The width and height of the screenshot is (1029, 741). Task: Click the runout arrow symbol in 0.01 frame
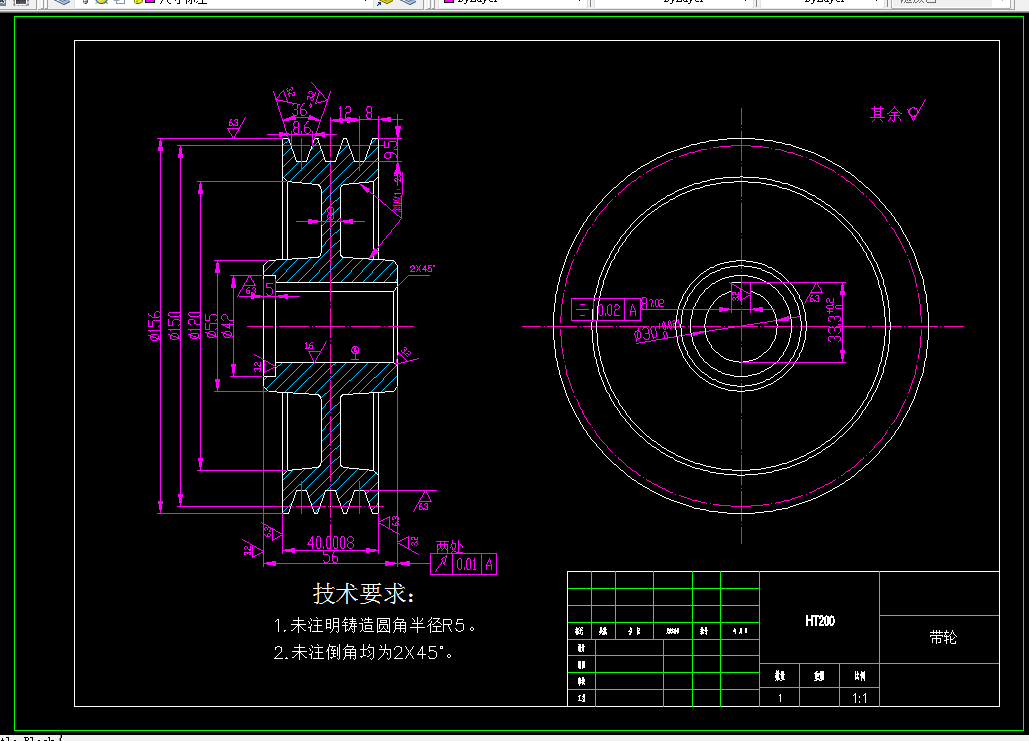(442, 564)
